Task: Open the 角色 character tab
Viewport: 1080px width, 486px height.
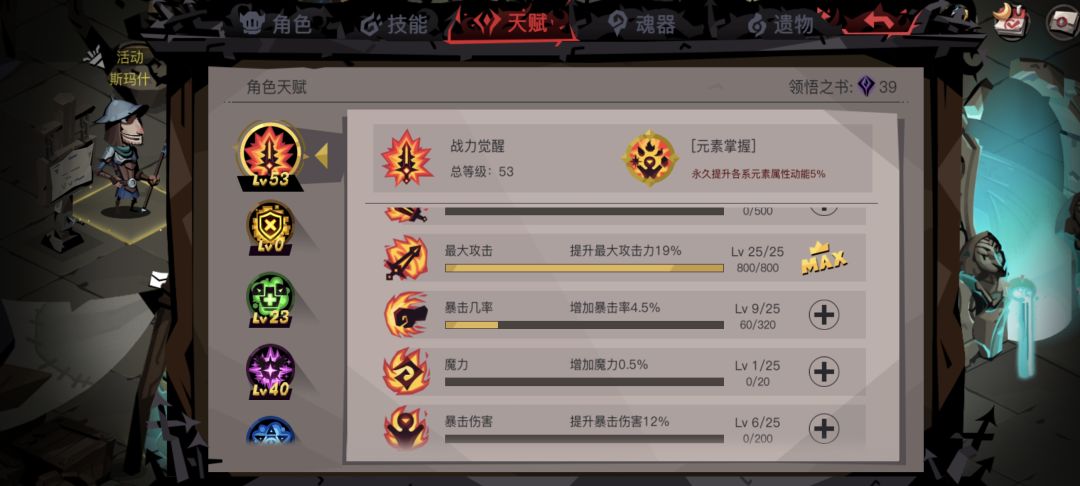Action: click(x=276, y=24)
